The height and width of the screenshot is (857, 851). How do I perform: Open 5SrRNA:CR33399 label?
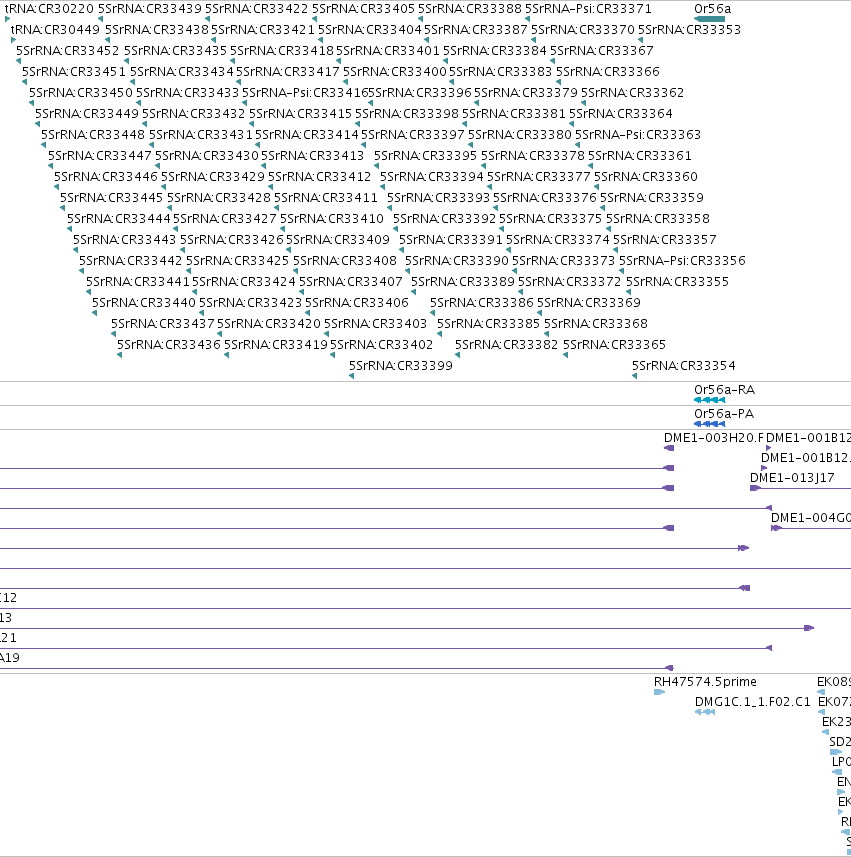click(401, 366)
